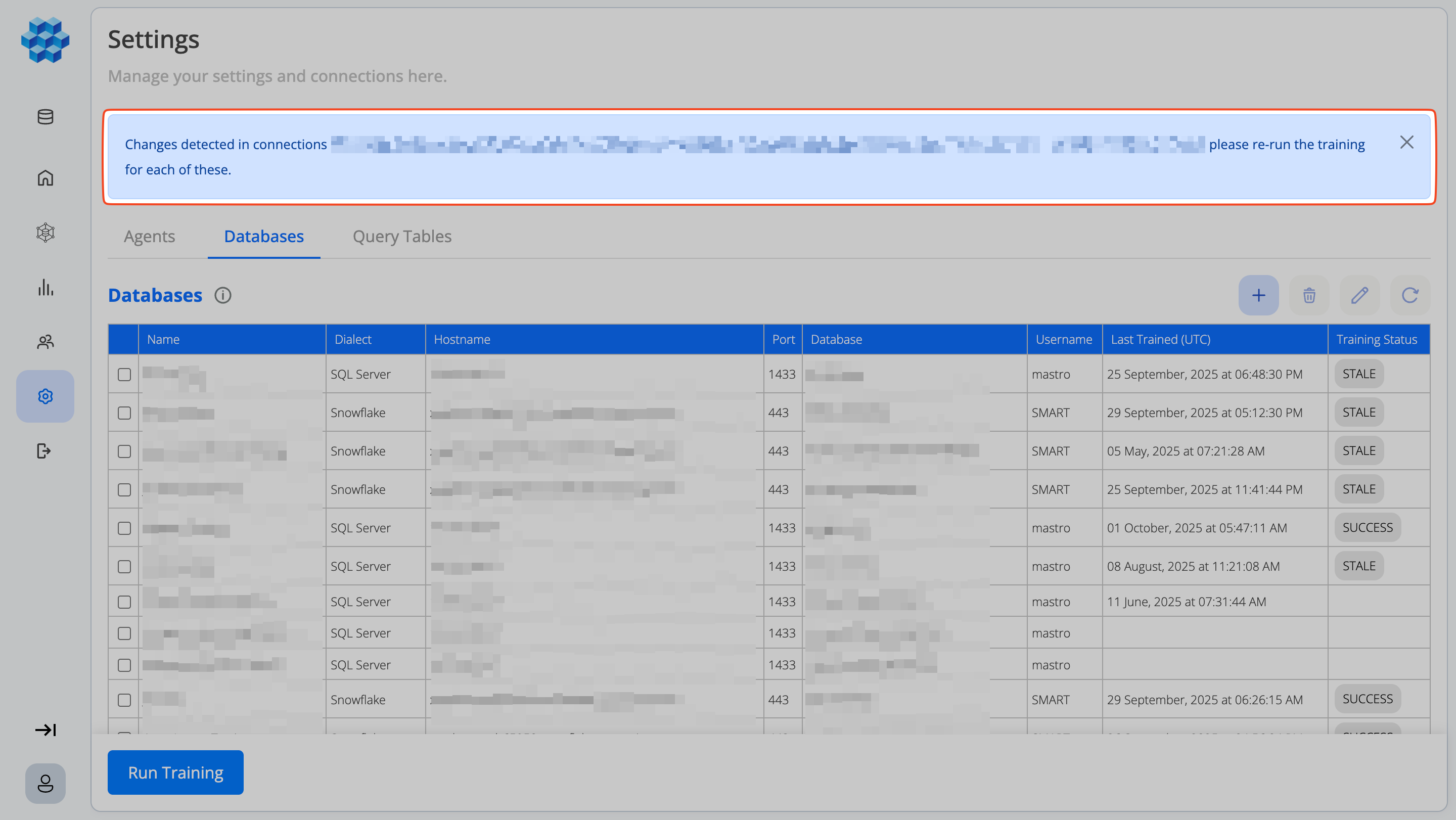This screenshot has width=1456, height=820.
Task: Add a new database connection
Action: point(1259,295)
